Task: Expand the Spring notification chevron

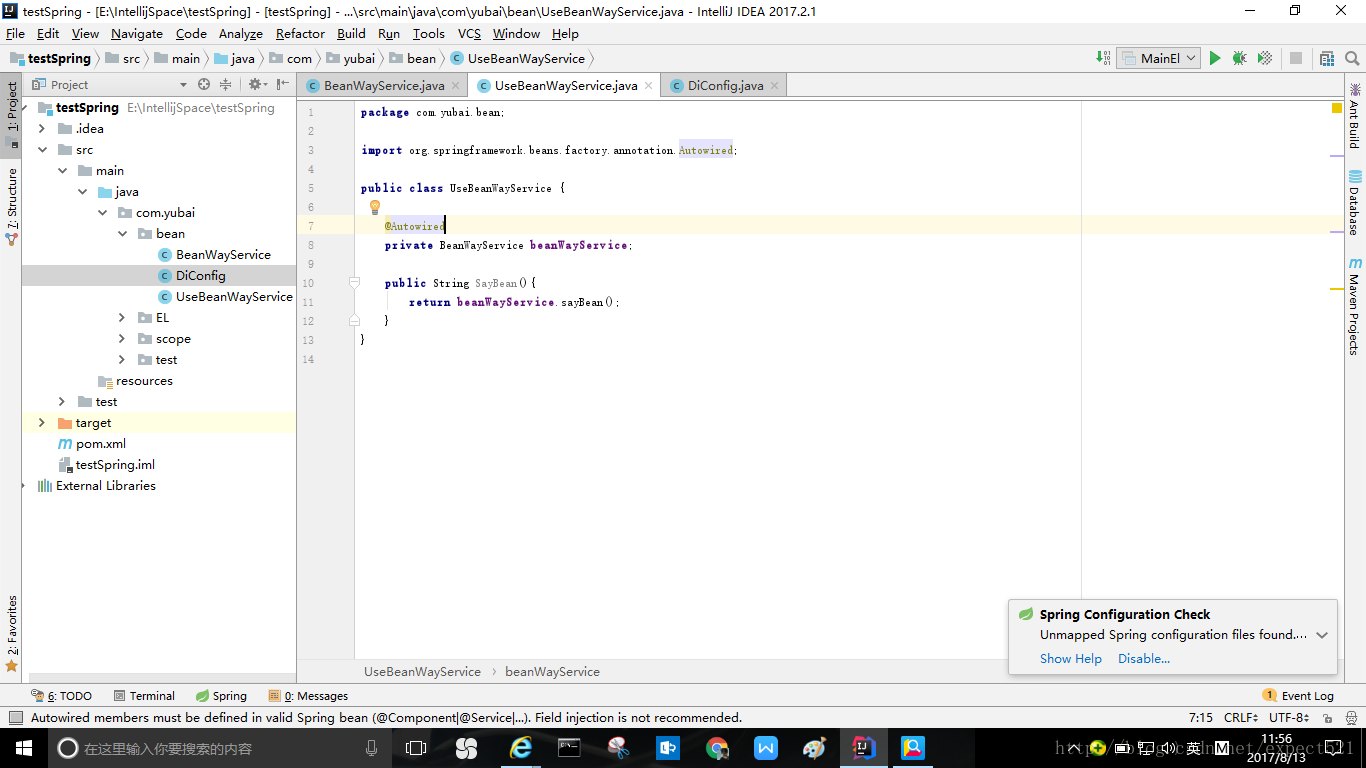Action: point(1322,635)
